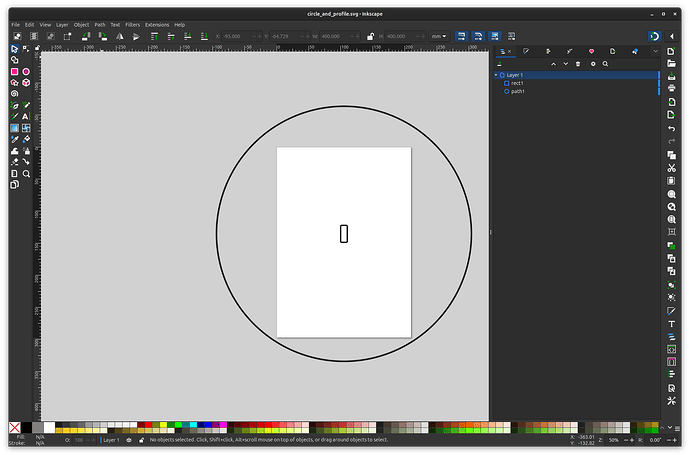Select the Dropper color picker tool
Screen dimensions: 690x455
click(15, 139)
